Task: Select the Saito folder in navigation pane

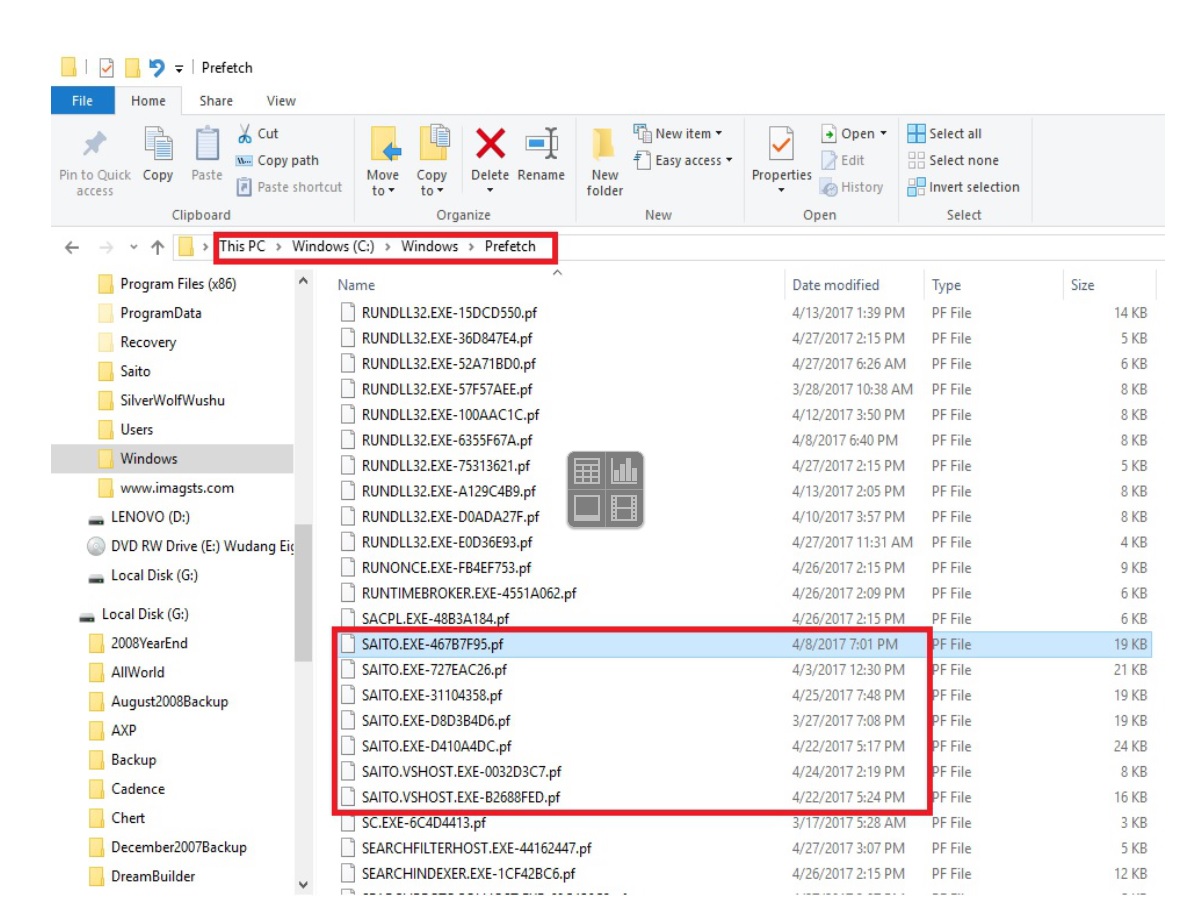Action: point(135,371)
